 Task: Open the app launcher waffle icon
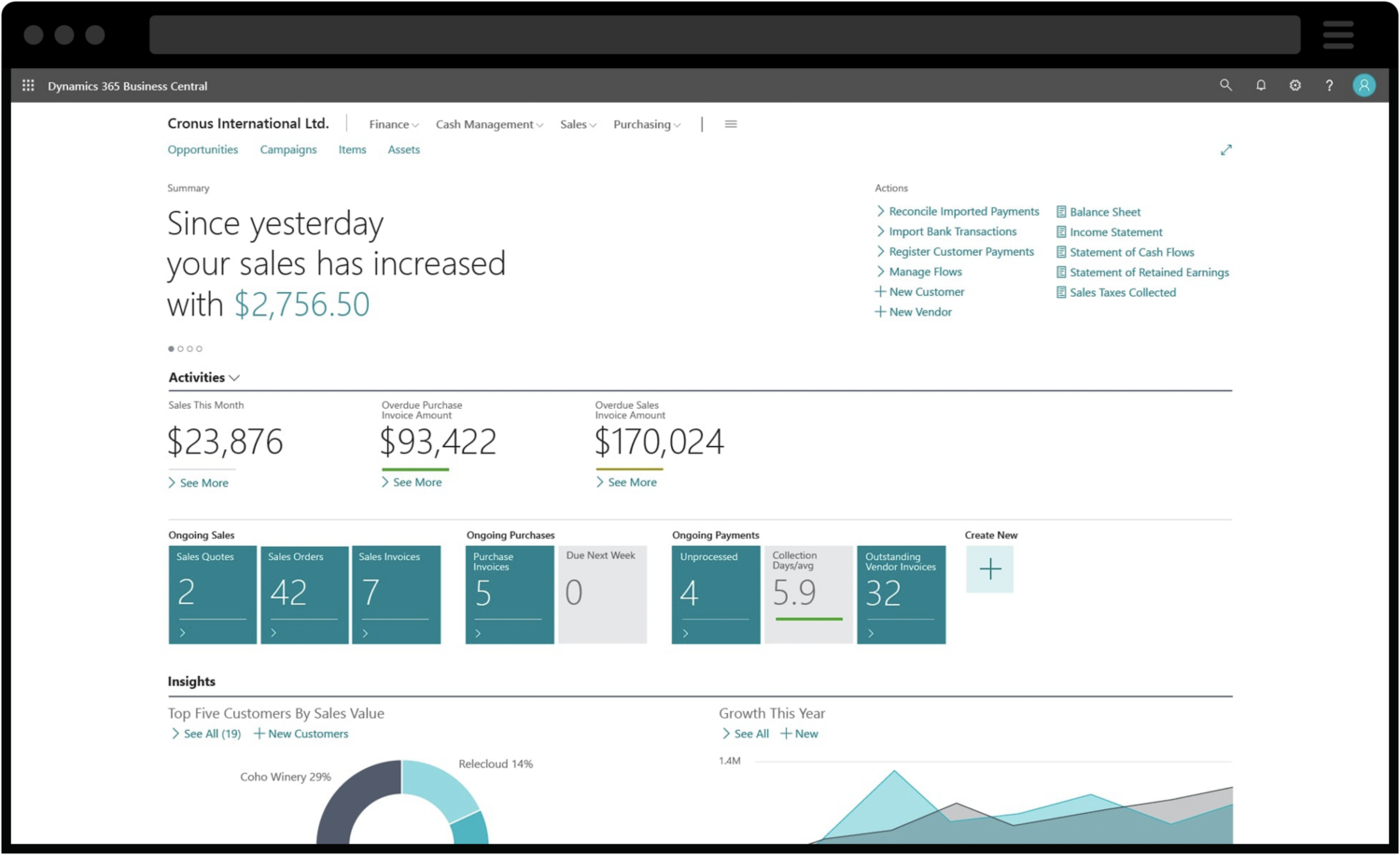pos(28,85)
